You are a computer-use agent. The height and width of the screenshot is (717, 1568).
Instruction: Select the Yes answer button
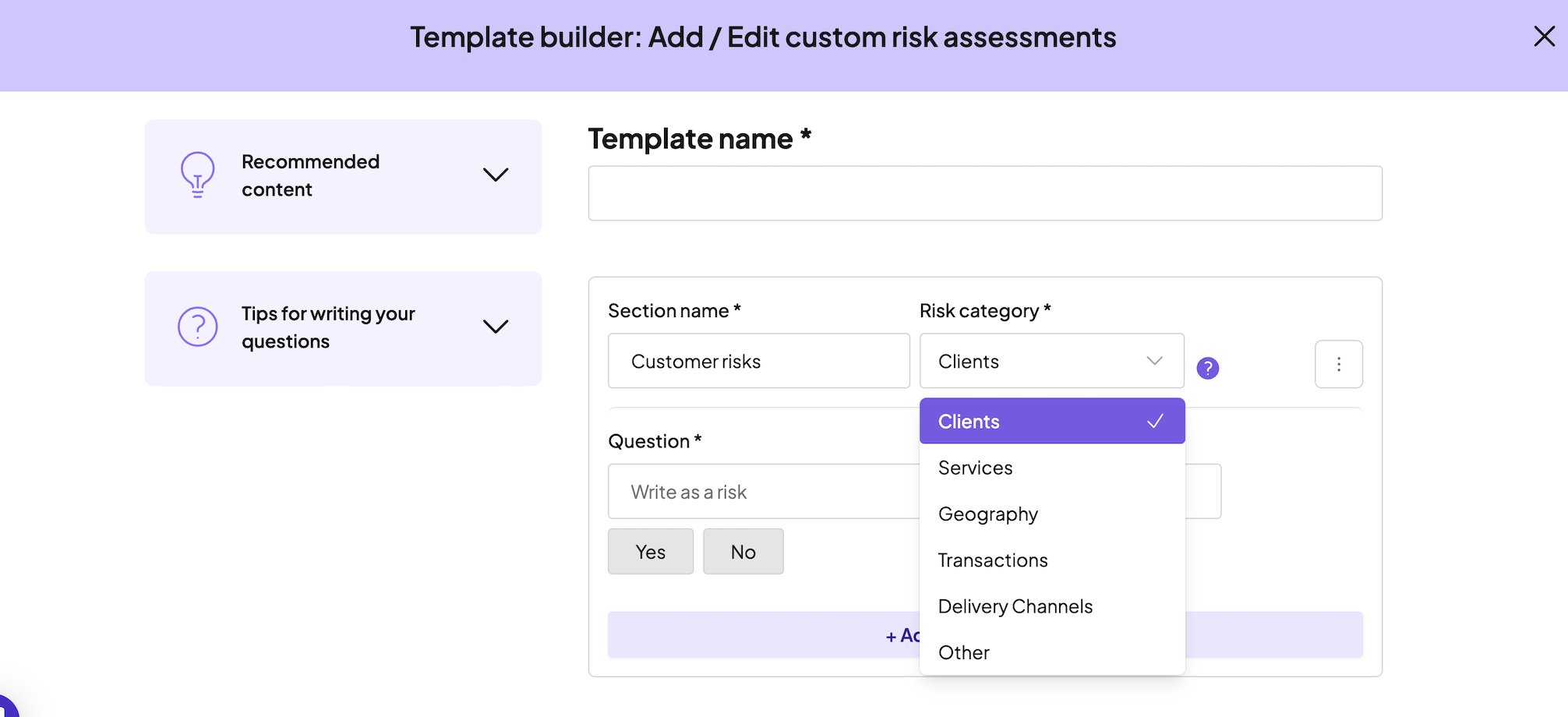pos(650,552)
